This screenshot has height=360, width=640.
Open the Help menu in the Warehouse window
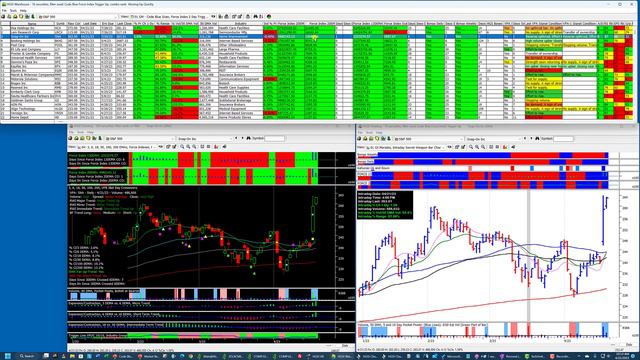(x=23, y=10)
